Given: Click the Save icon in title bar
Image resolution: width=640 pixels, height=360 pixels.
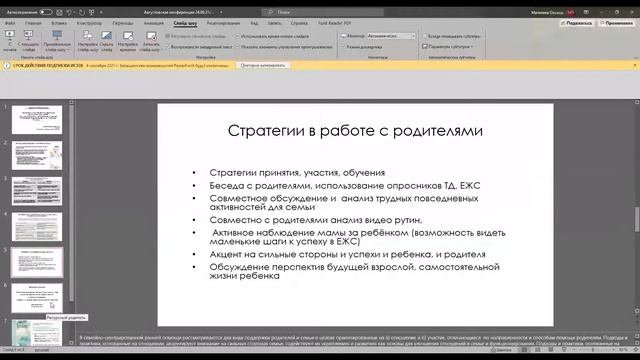Looking at the screenshot, I should (59, 12).
